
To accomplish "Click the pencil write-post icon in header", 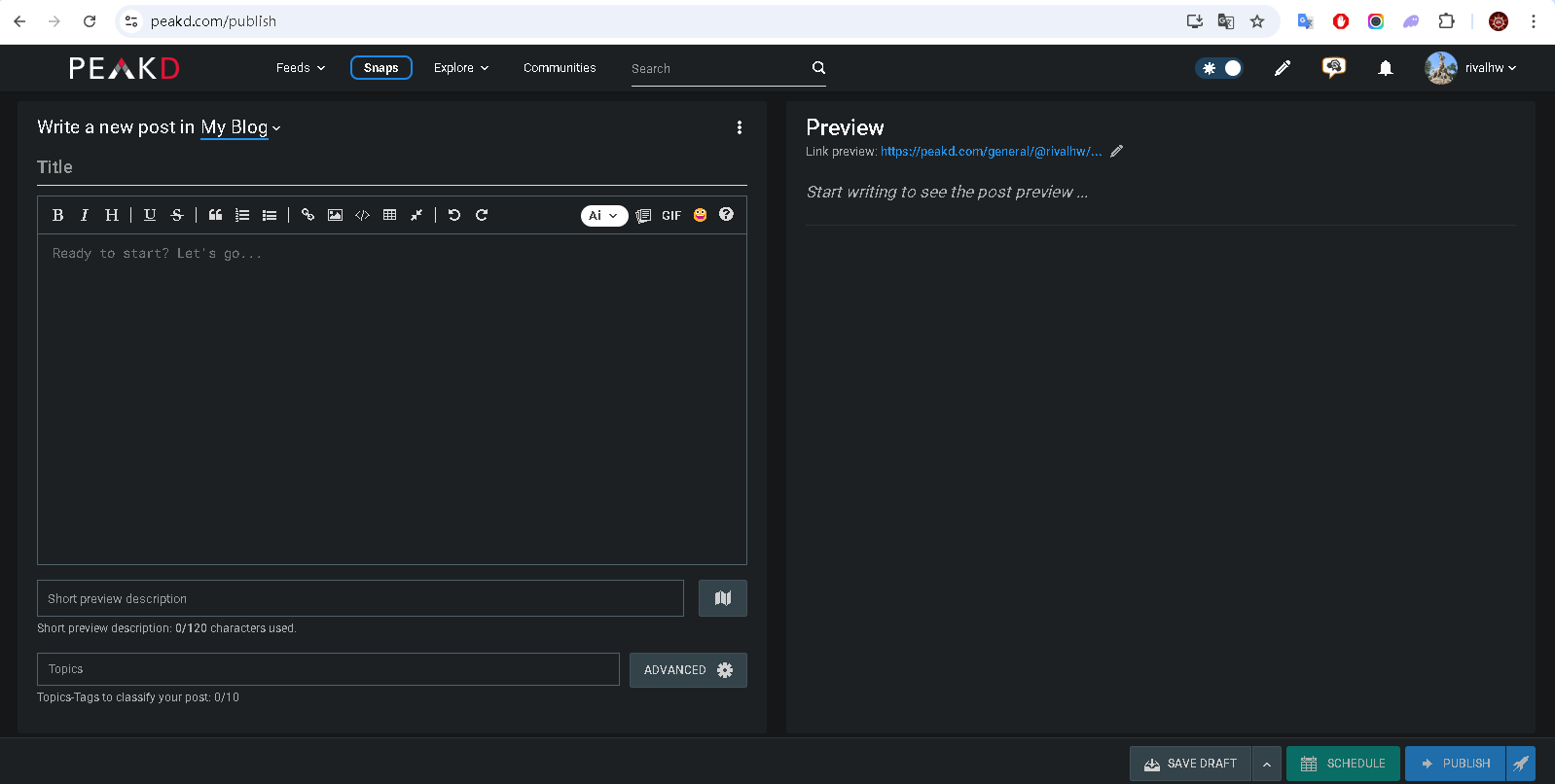I will pos(1283,68).
